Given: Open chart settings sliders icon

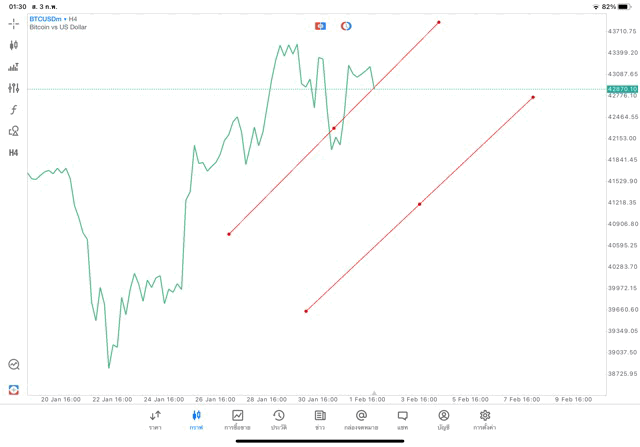Looking at the screenshot, I should [14, 88].
